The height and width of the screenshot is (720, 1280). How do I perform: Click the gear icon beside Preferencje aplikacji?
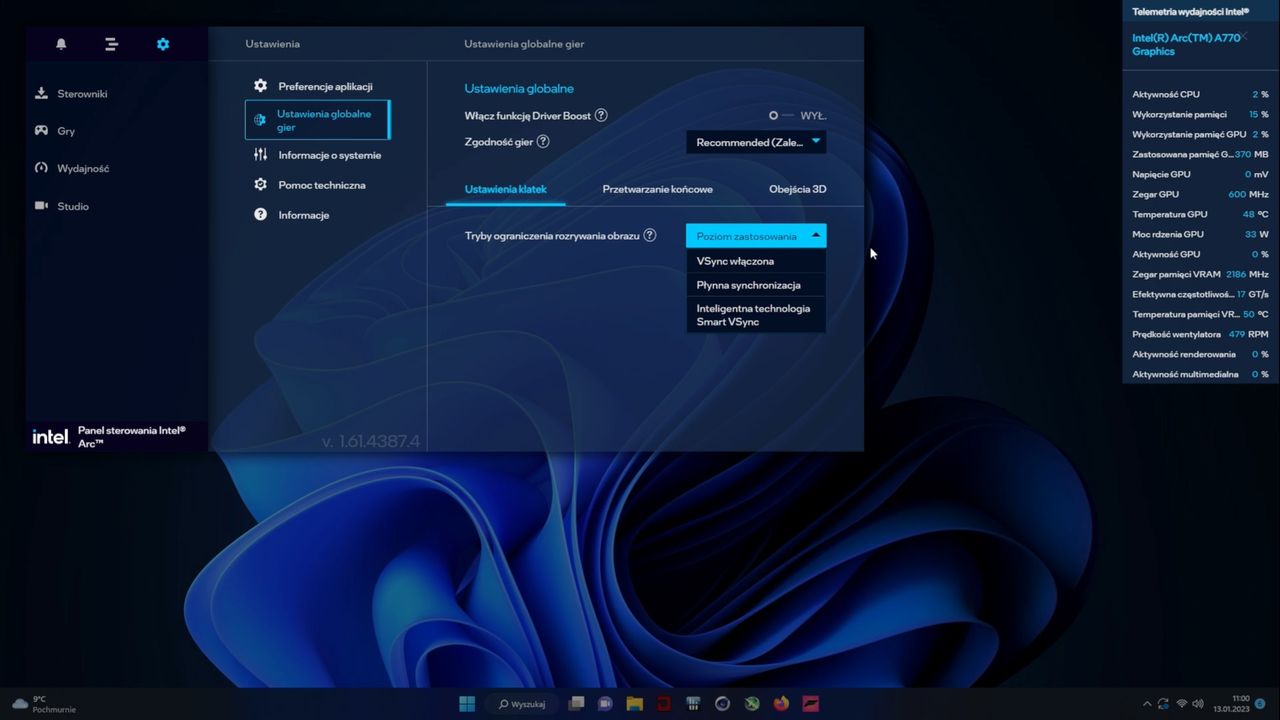pos(260,86)
